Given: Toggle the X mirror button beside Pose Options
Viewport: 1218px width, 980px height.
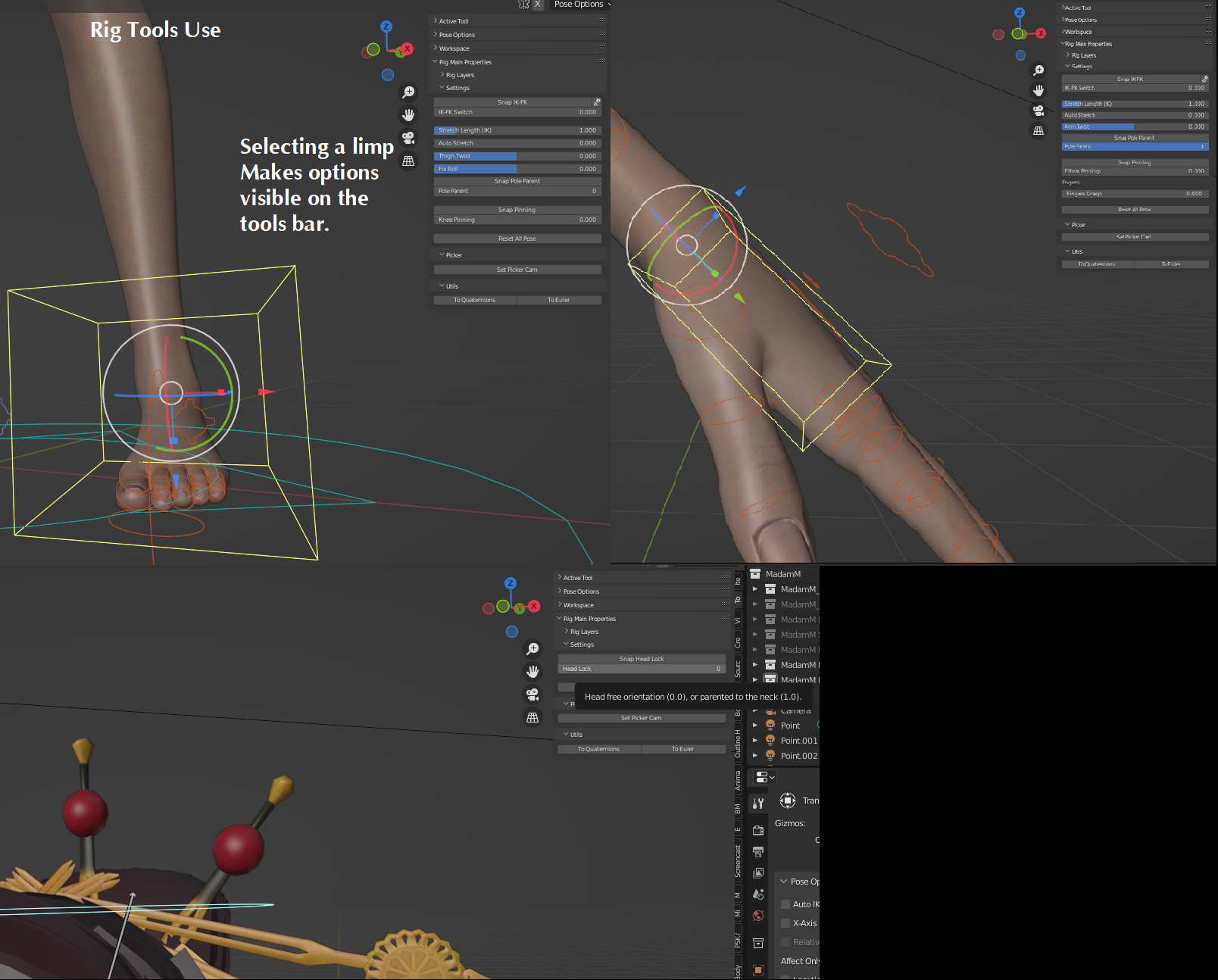Looking at the screenshot, I should 538,5.
